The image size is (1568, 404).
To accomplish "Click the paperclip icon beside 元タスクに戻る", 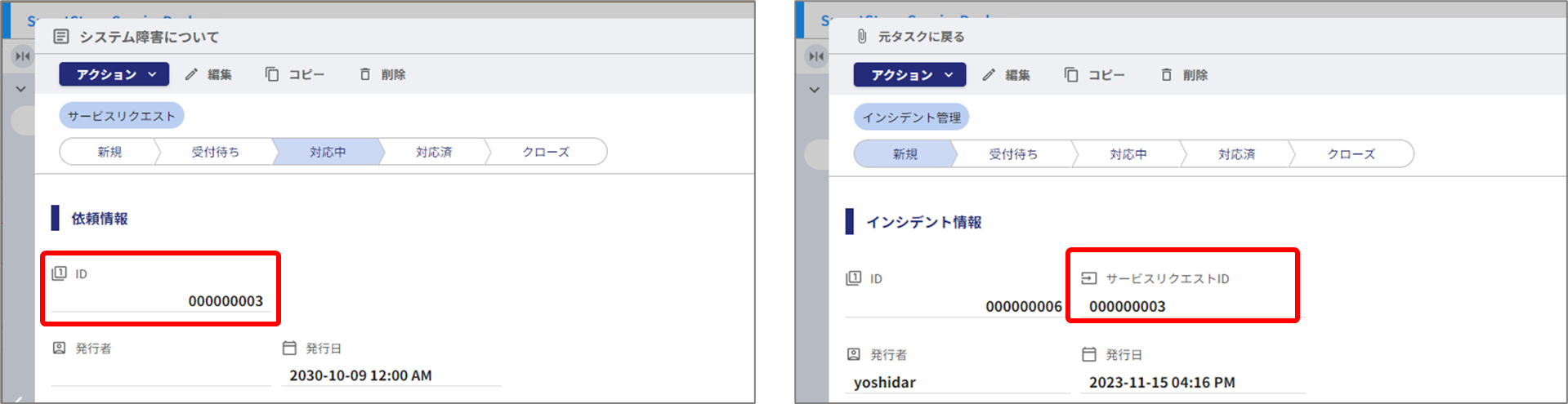I will point(862,37).
